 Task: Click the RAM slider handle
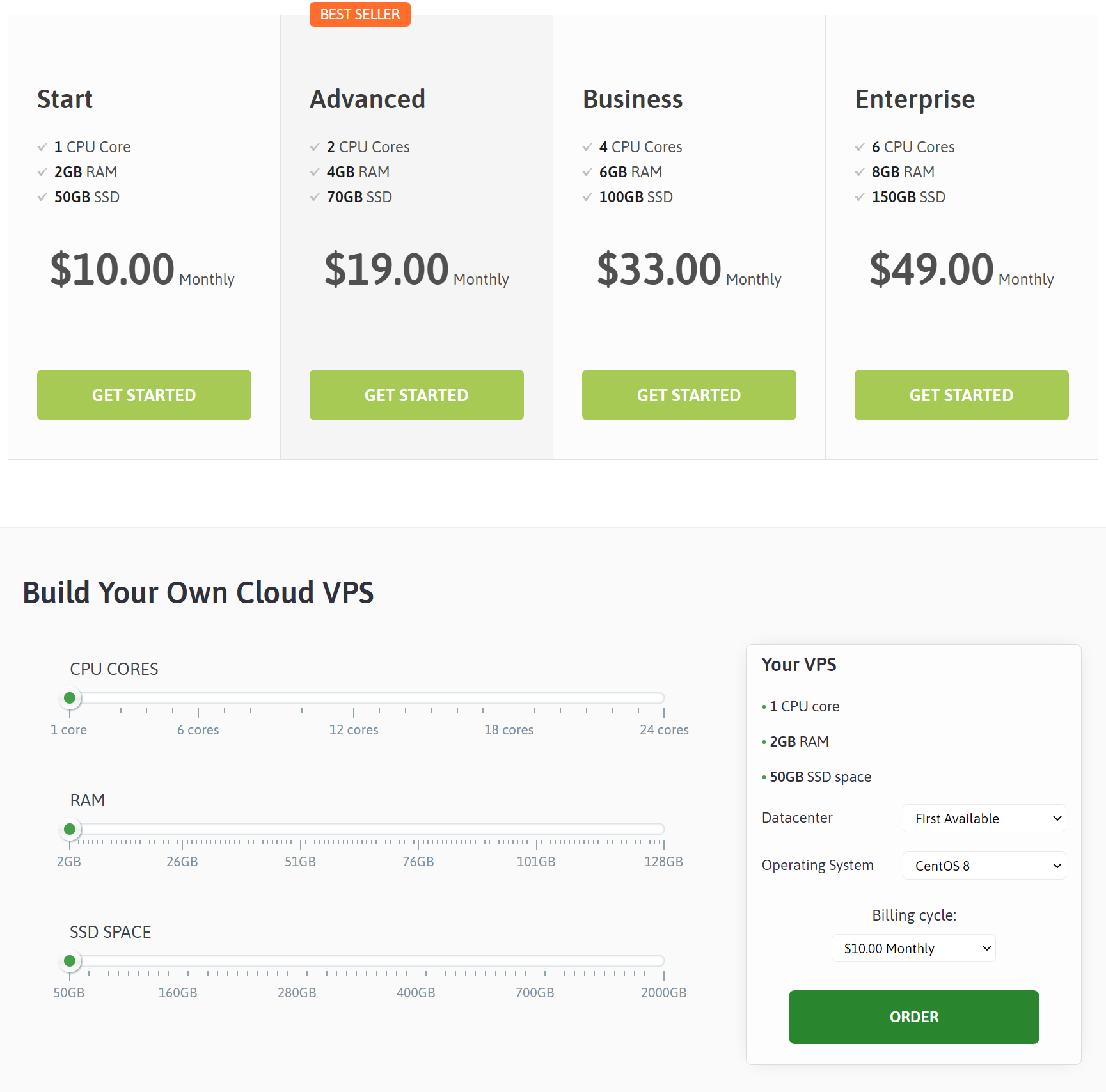70,829
